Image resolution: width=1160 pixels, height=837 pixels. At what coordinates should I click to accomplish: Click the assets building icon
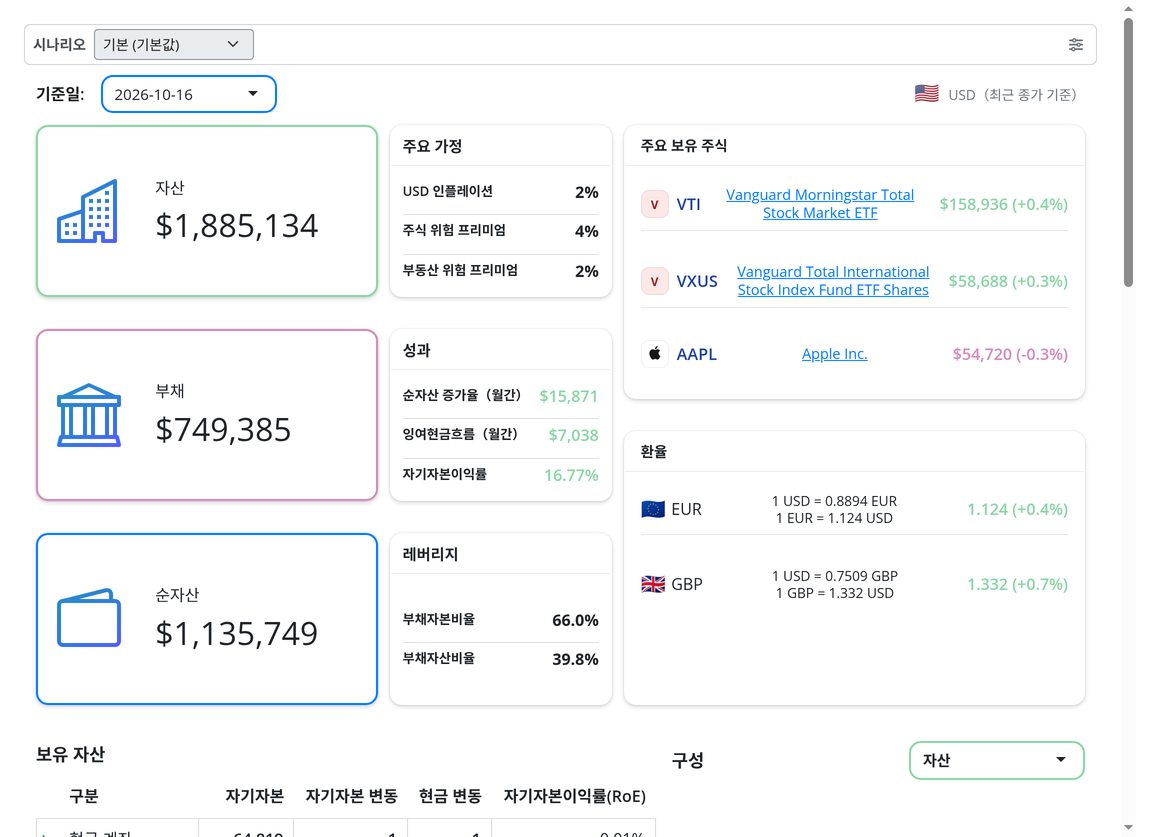(87, 211)
